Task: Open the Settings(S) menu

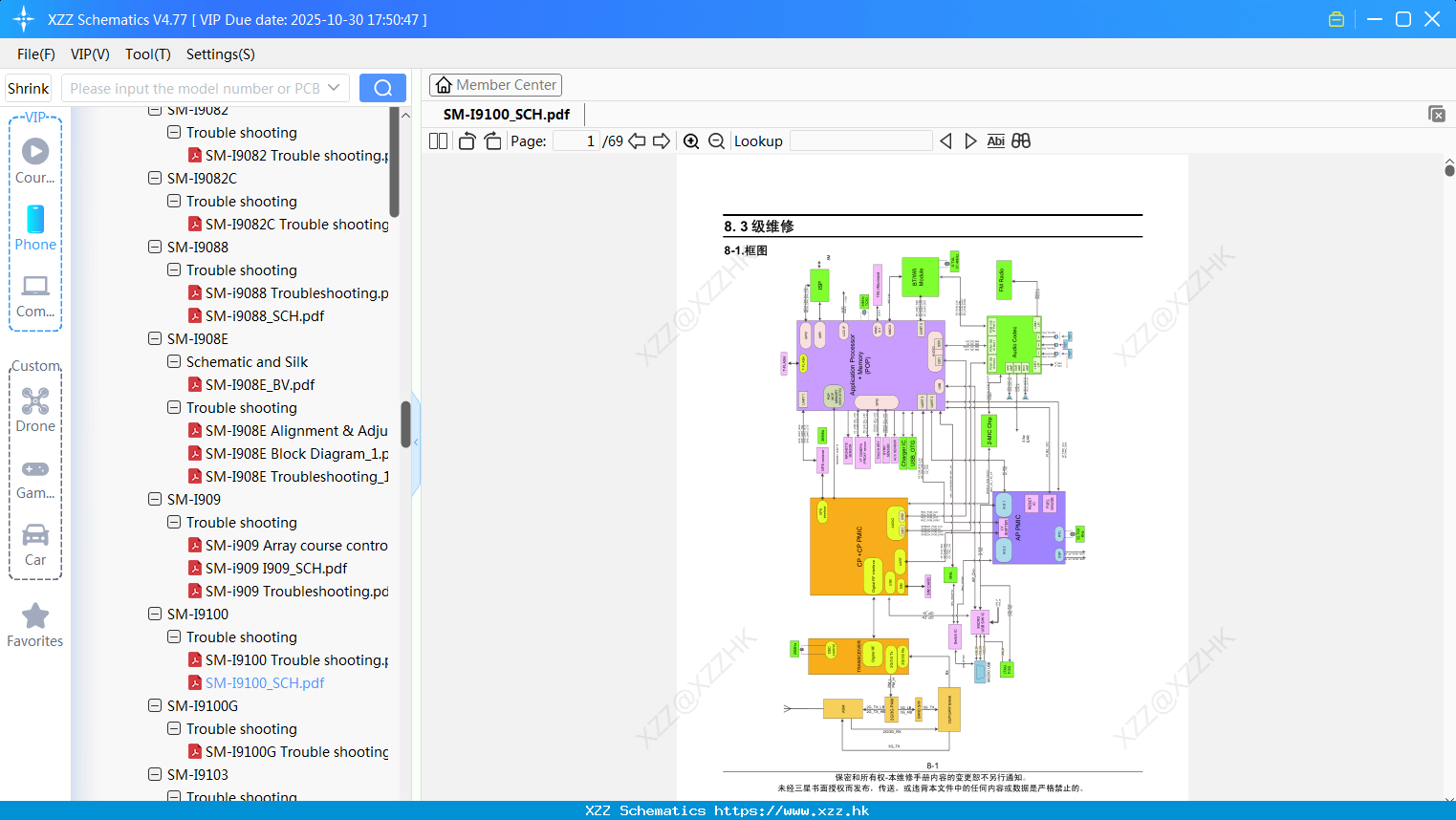Action: point(221,54)
